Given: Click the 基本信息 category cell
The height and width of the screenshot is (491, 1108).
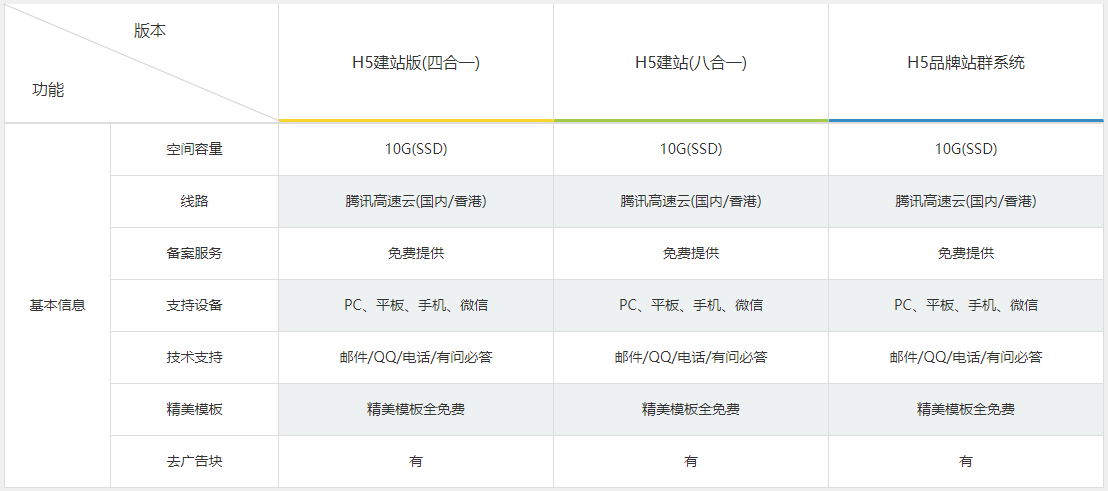Looking at the screenshot, I should [x=58, y=305].
